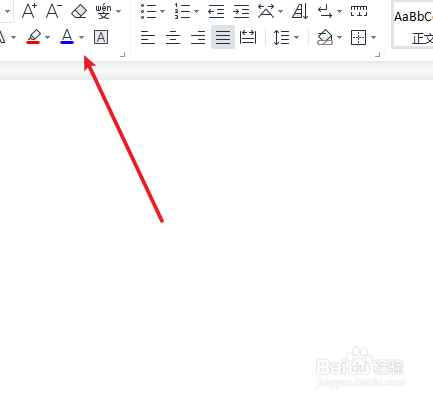Image resolution: width=433 pixels, height=400 pixels.
Task: Center align text
Action: (x=173, y=37)
